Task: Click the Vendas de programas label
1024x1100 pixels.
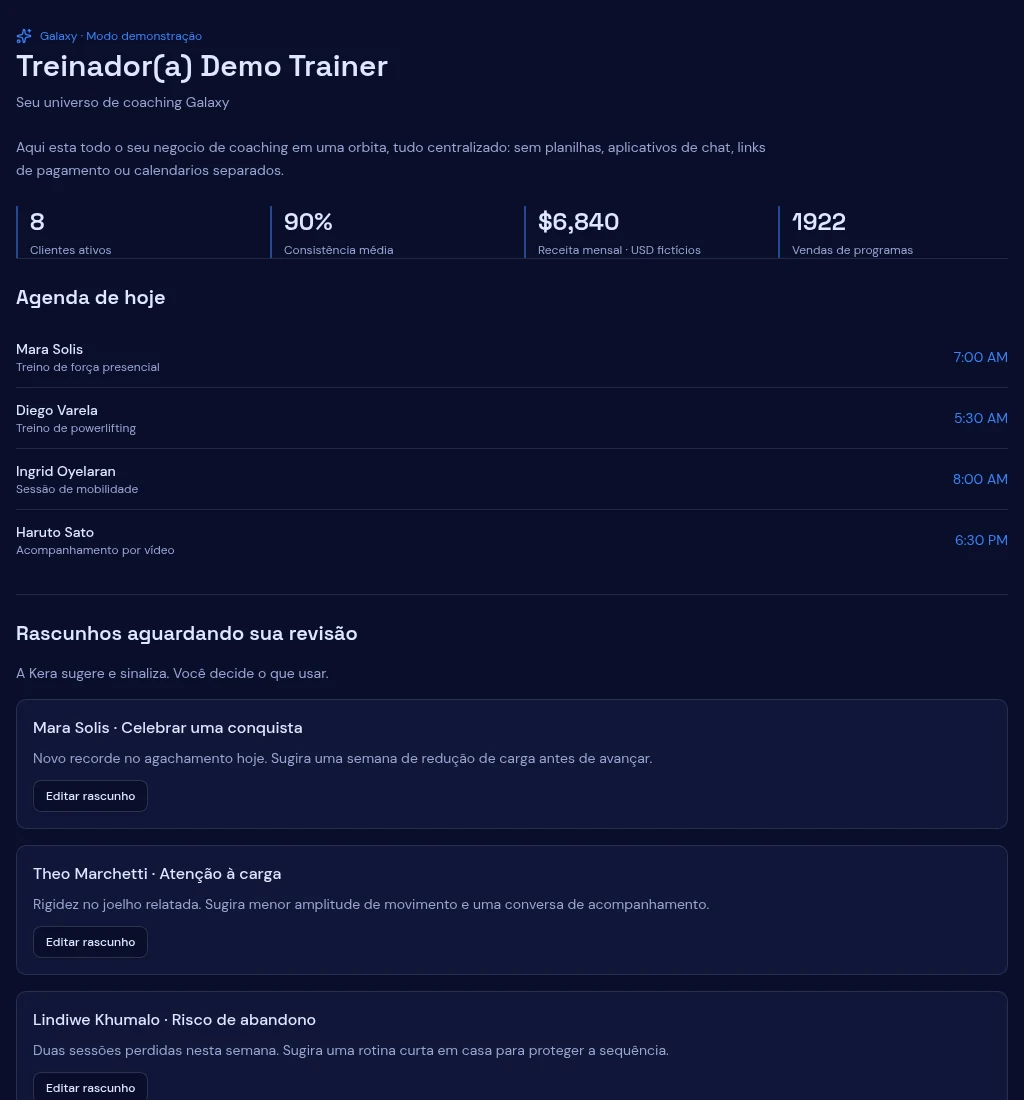Action: coord(852,250)
